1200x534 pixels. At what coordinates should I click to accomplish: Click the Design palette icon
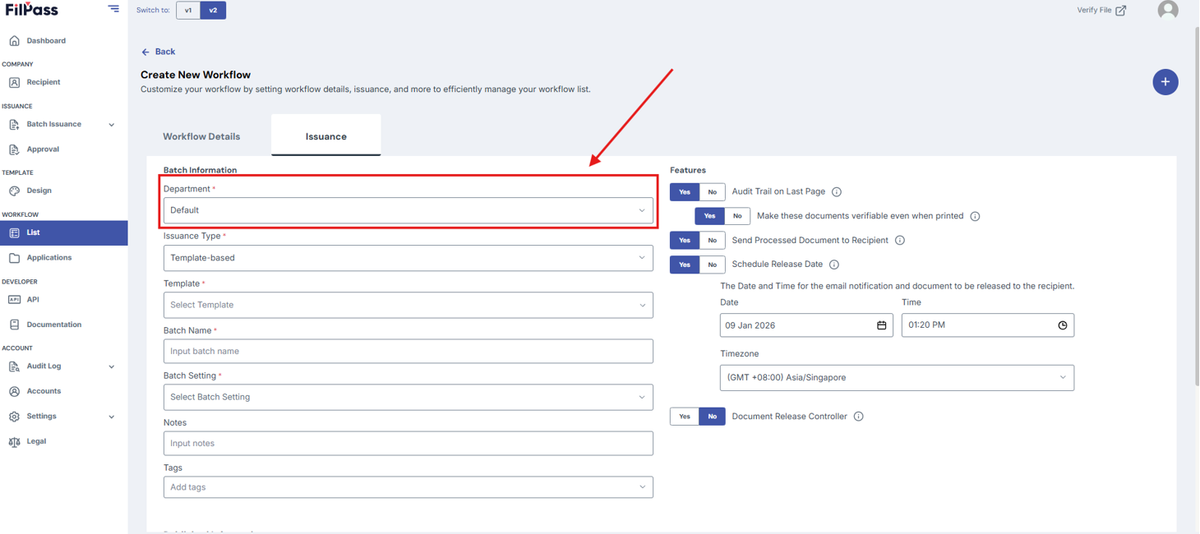tap(14, 190)
